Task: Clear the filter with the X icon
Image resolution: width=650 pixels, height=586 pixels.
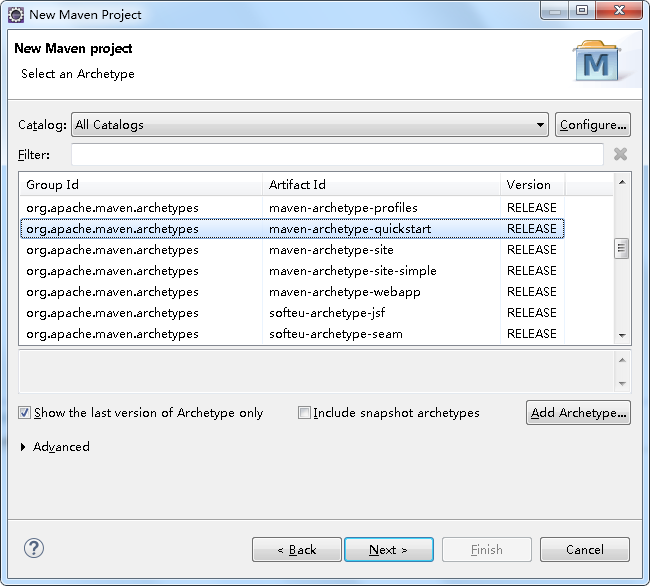Action: [x=621, y=154]
